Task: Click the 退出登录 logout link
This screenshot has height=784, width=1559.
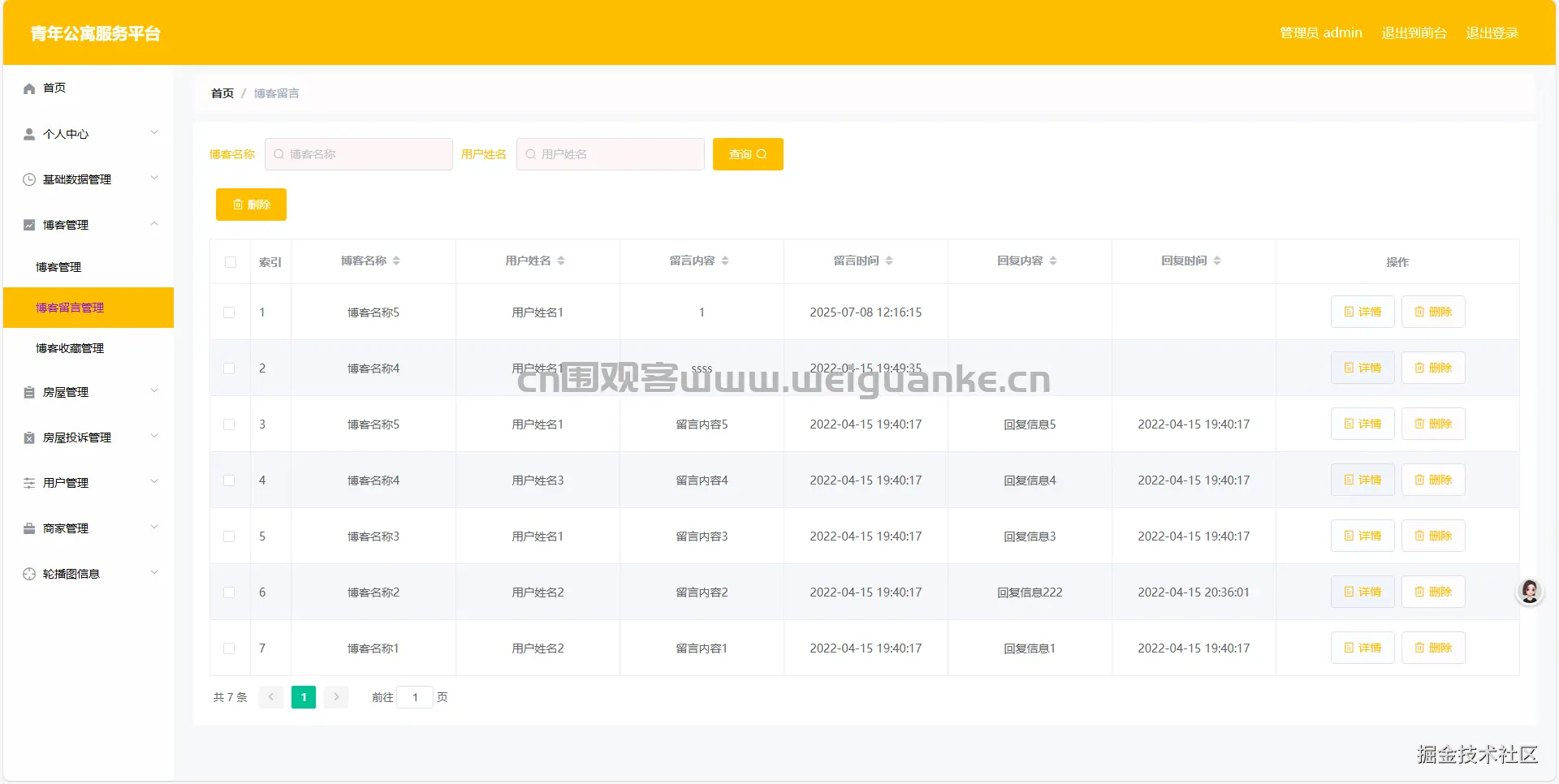Action: tap(1492, 33)
